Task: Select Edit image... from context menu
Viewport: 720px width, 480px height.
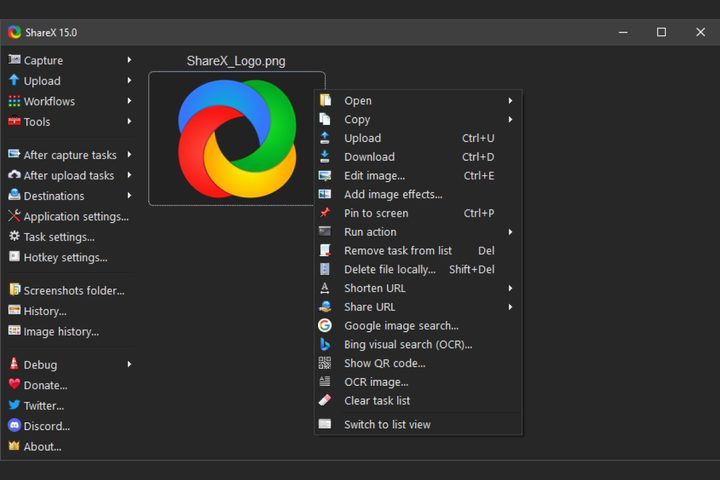Action: pos(374,176)
